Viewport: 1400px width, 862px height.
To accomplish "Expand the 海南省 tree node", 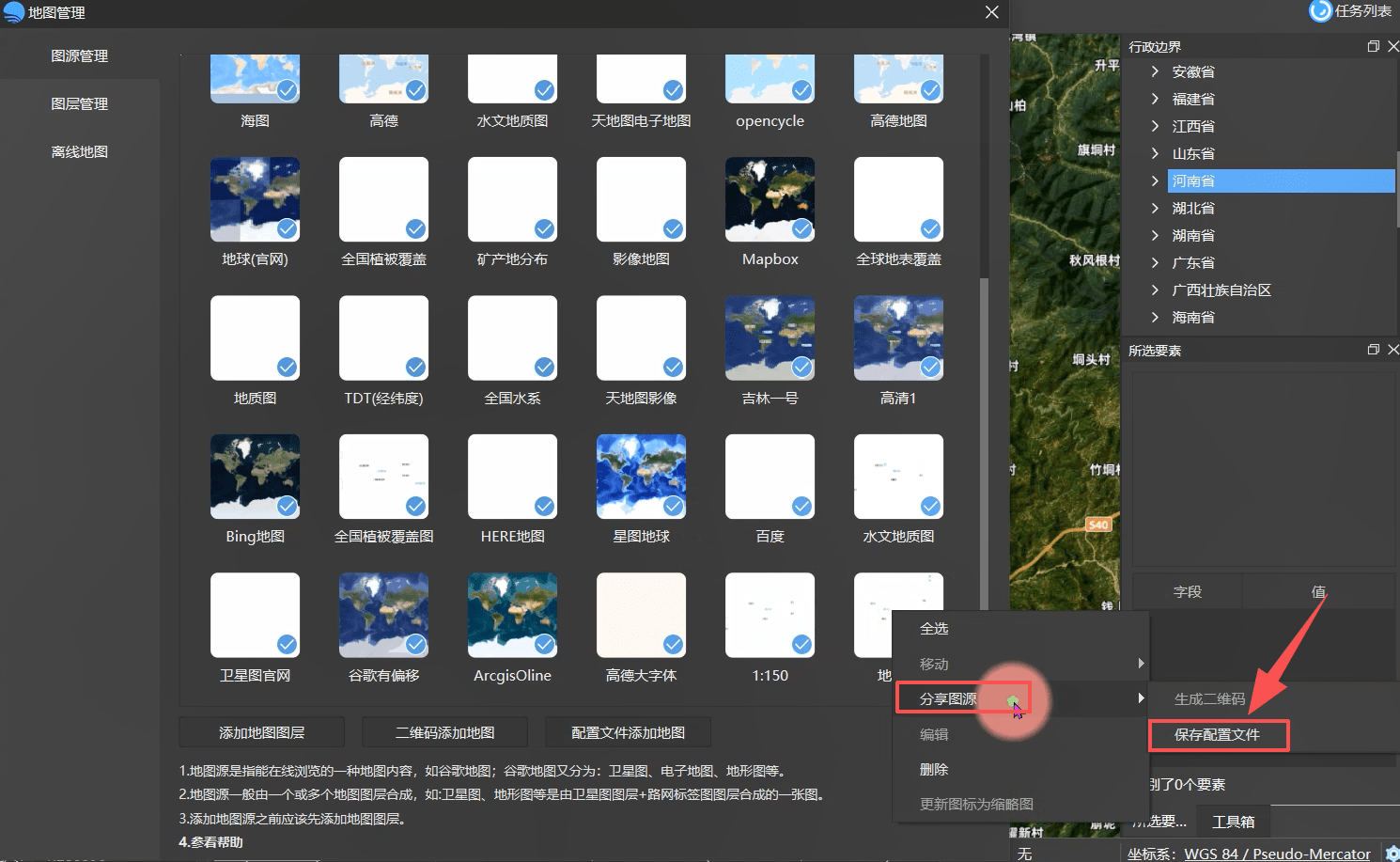I will 1155,317.
